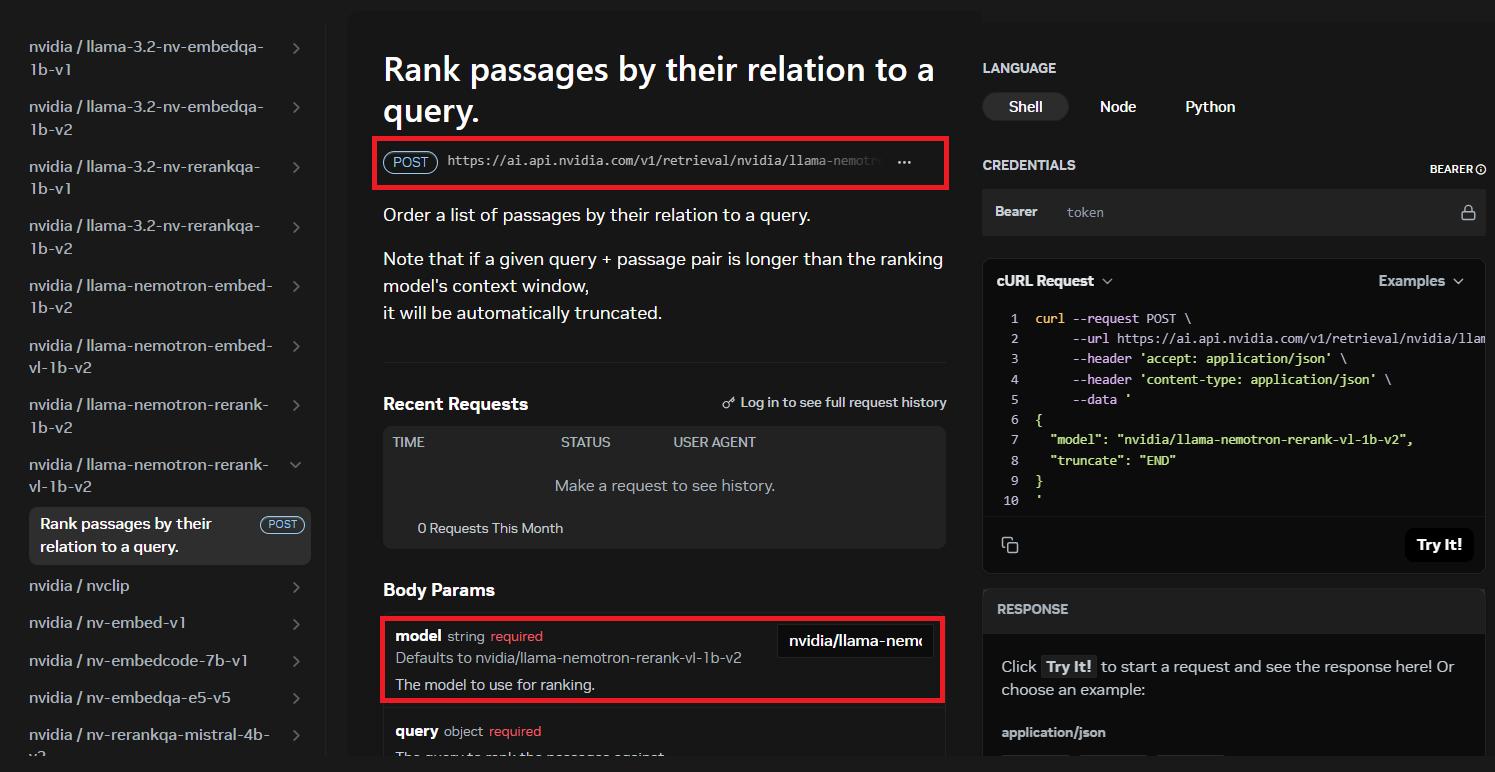Open the cURL Request dropdown
Screen dimensions: 1495x772
click(x=1055, y=281)
